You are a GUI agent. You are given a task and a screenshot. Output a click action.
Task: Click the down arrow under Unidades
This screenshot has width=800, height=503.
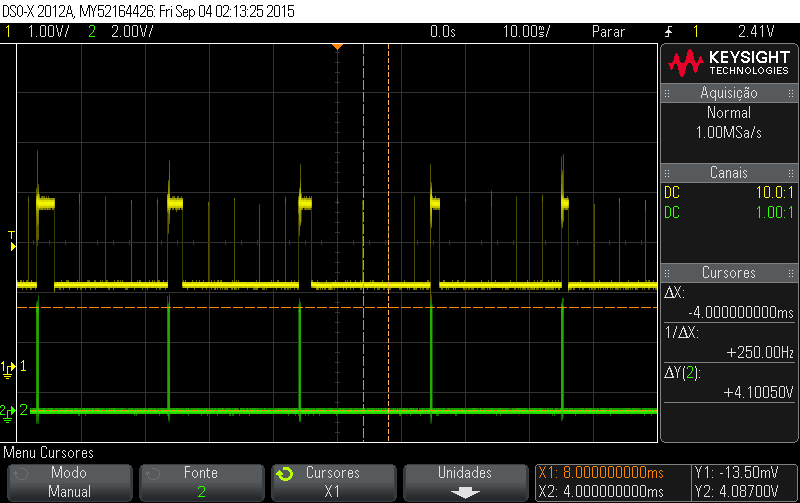465,493
